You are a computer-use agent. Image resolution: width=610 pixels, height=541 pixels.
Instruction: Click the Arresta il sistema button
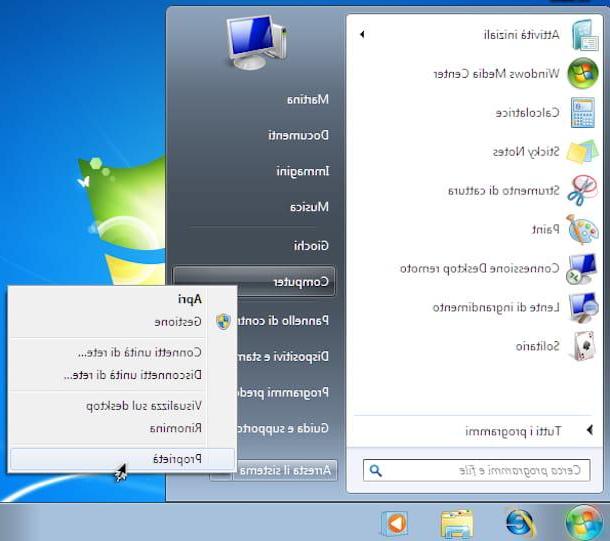285,471
